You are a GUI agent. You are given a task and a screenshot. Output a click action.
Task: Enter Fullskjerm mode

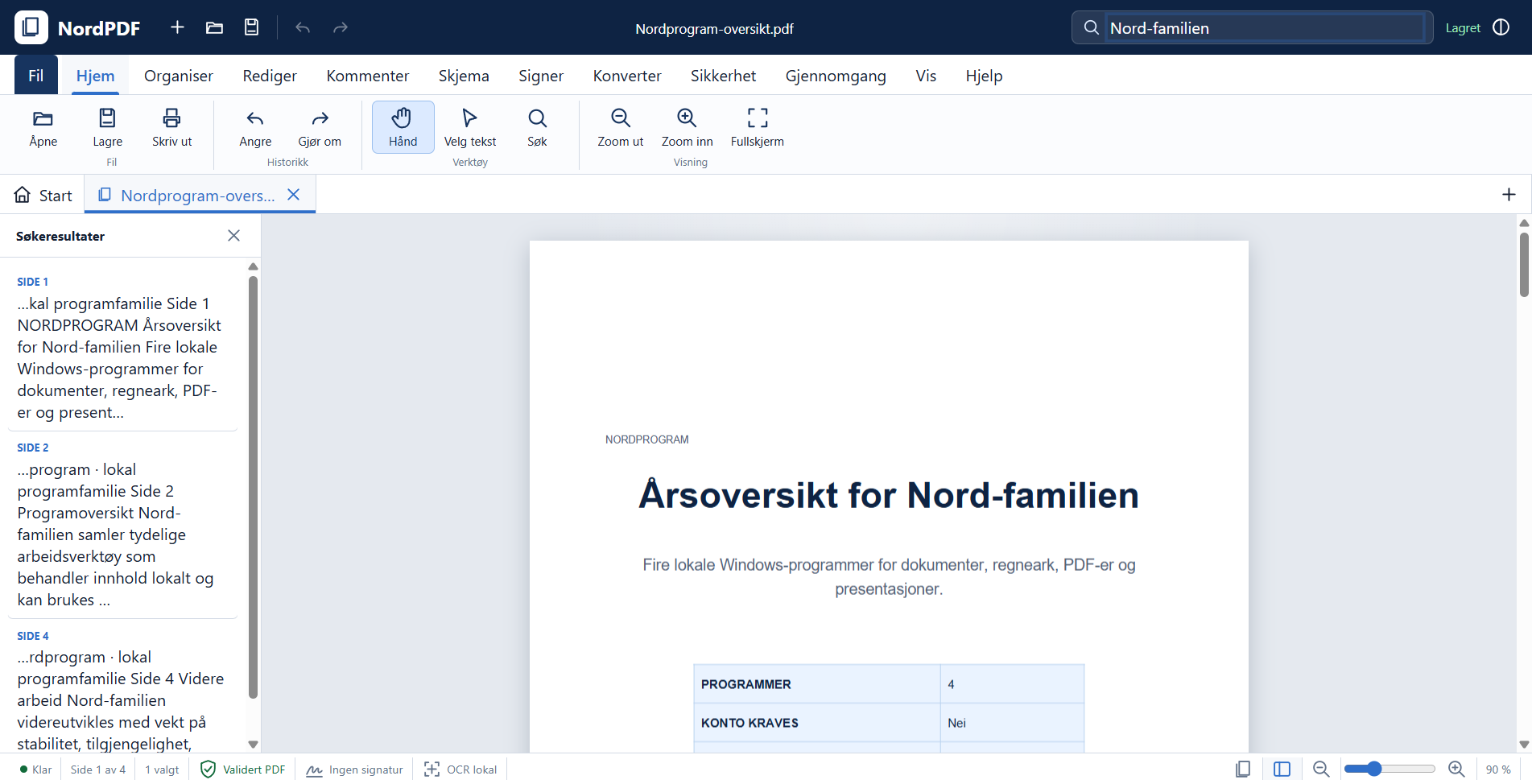758,128
